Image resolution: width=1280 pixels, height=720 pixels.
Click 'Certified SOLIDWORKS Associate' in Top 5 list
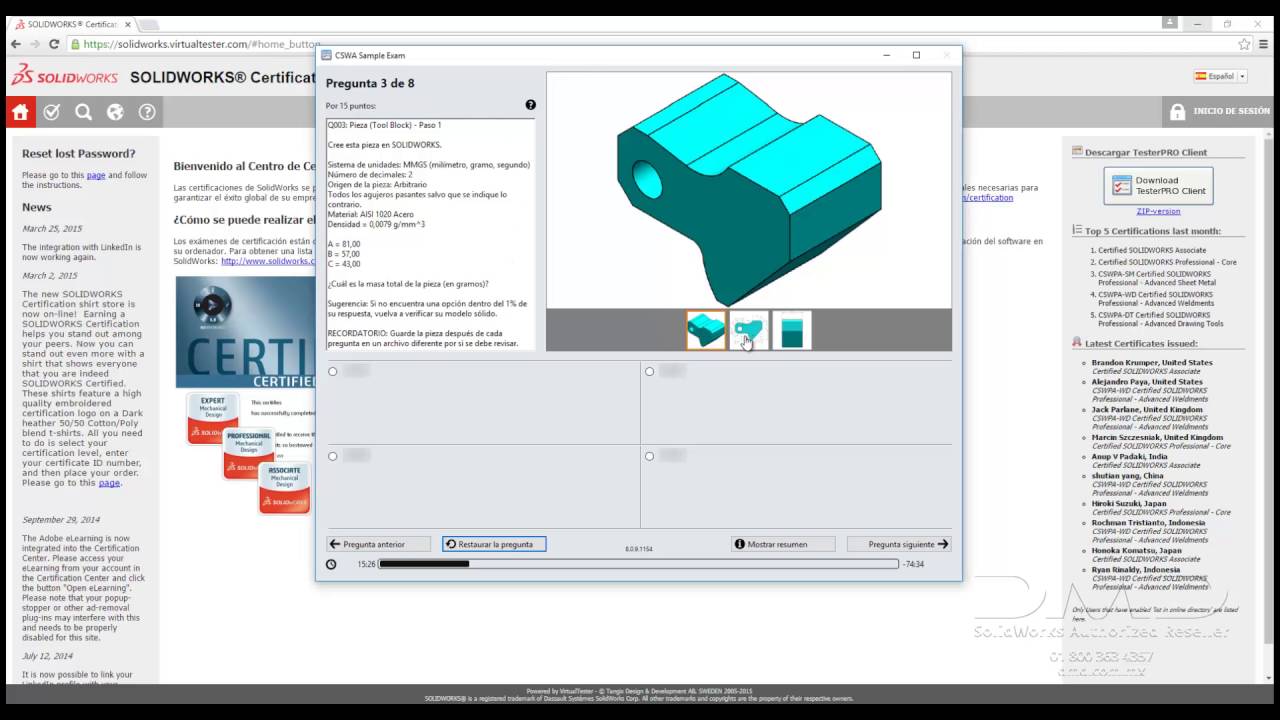[1152, 250]
